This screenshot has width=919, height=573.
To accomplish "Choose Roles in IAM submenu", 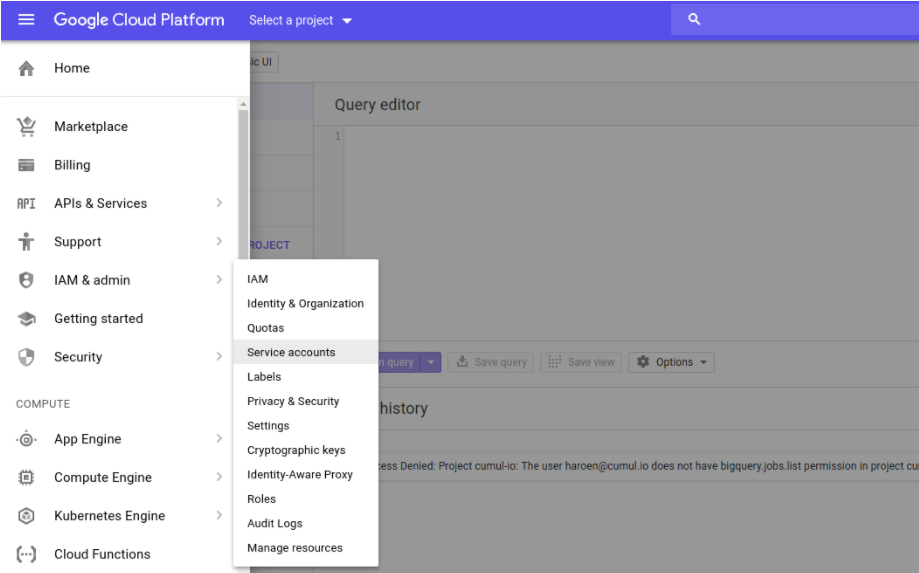I will click(261, 499).
